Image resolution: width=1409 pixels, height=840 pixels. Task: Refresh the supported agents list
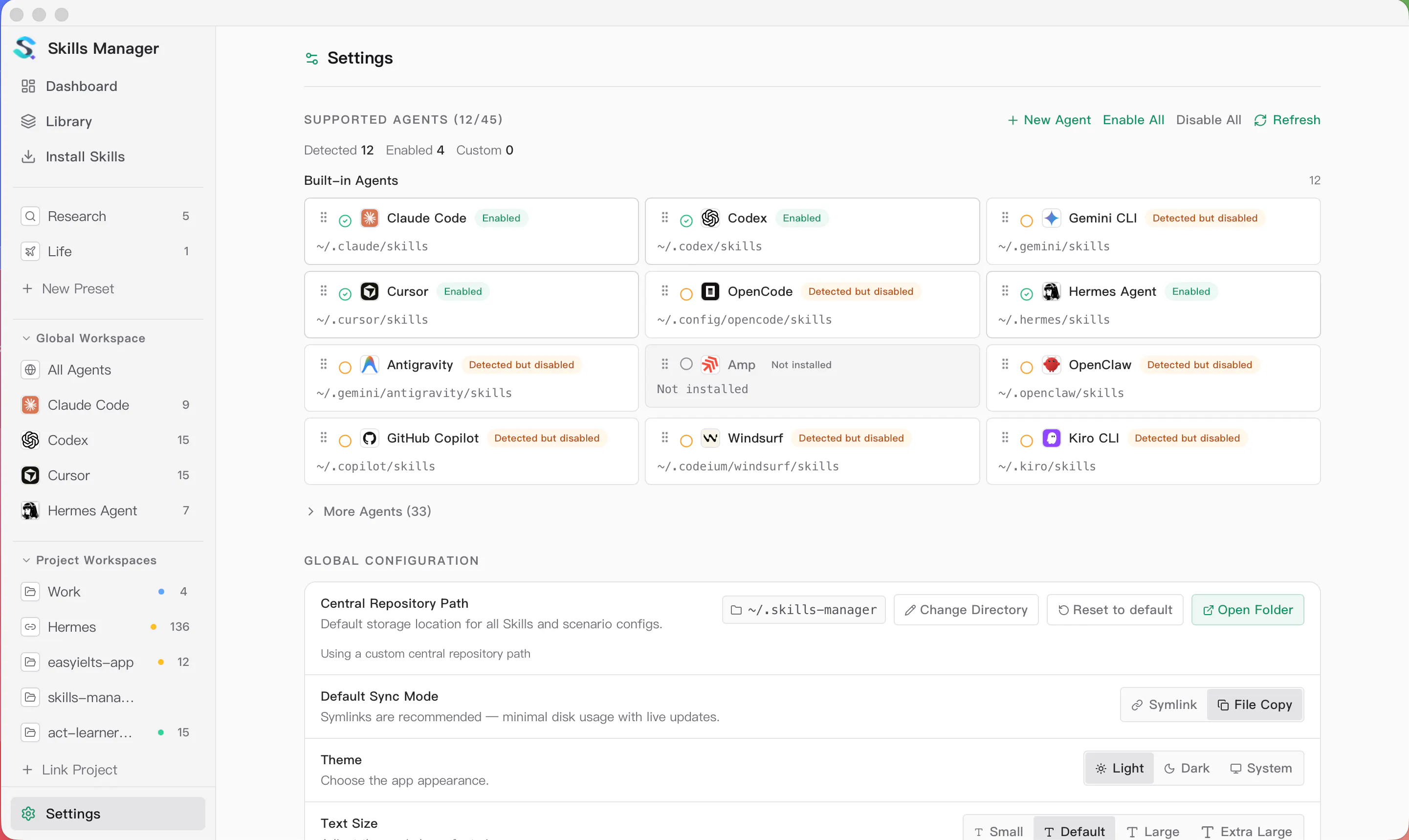1287,120
